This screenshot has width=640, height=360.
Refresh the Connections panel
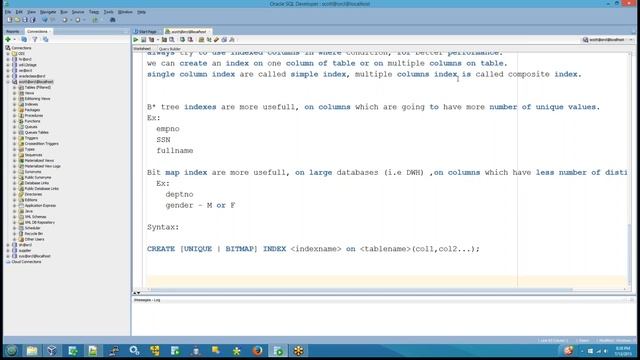(x=24, y=39)
